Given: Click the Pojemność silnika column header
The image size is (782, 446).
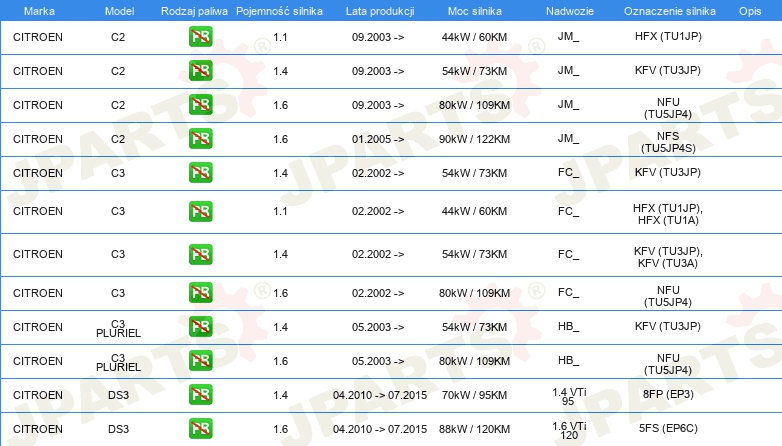Looking at the screenshot, I should tap(279, 11).
